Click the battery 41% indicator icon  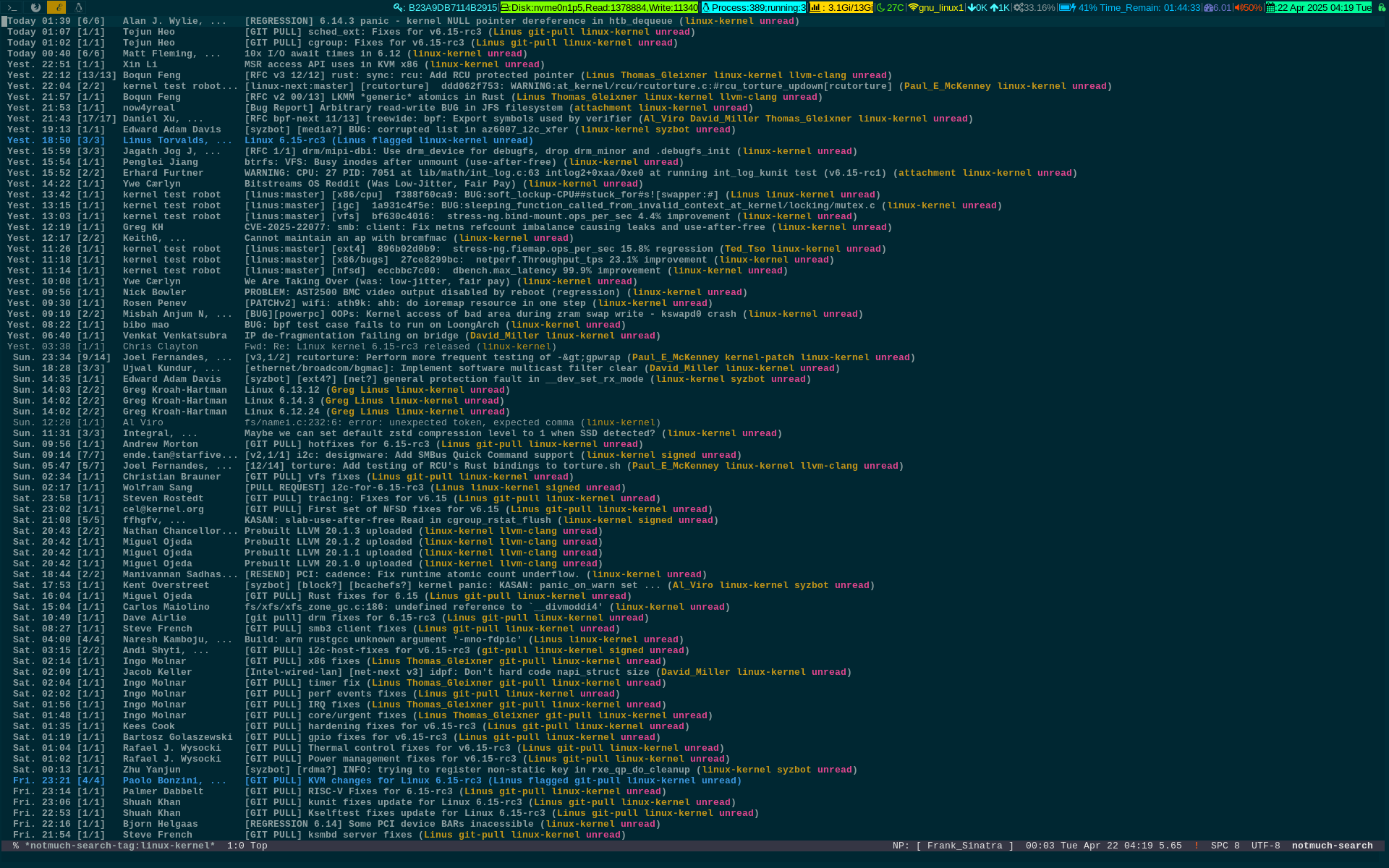click(1066, 8)
